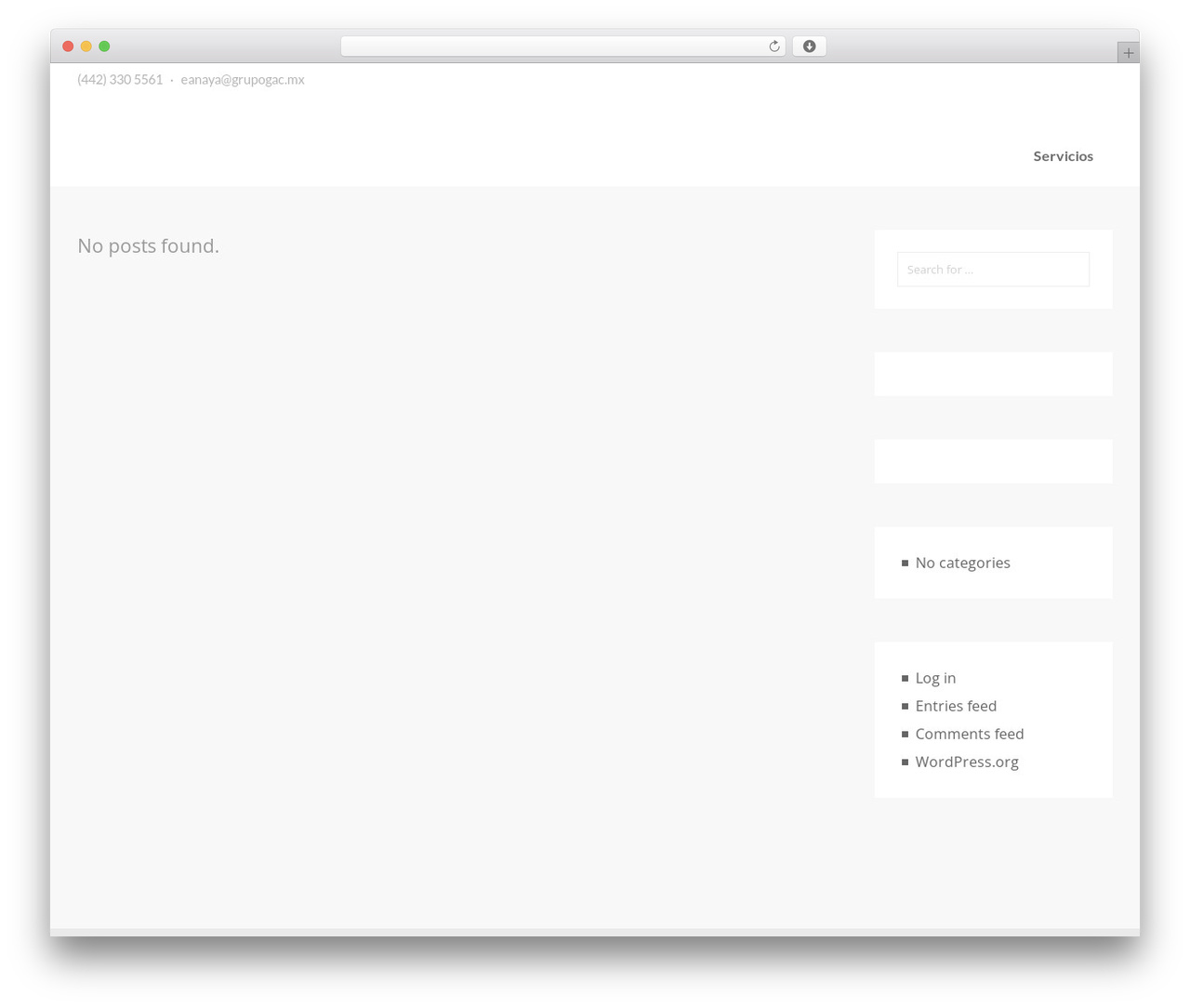
Task: Focus the browser address bar
Action: coord(562,46)
